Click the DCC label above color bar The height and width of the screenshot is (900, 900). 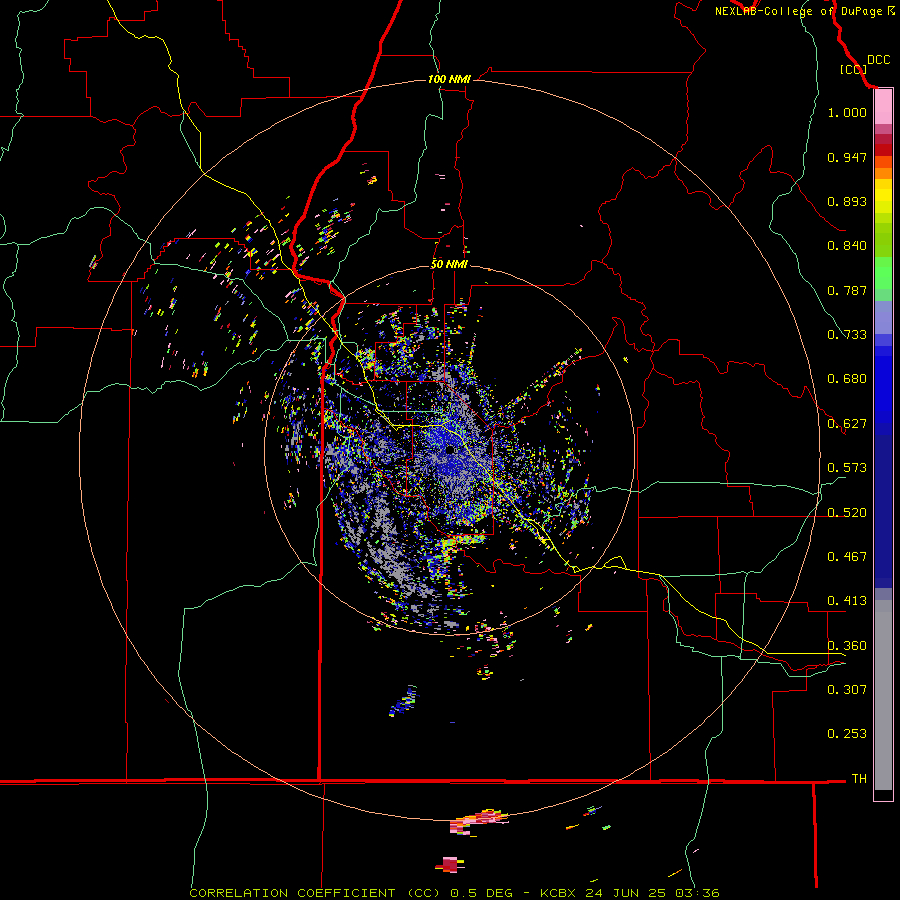click(878, 60)
